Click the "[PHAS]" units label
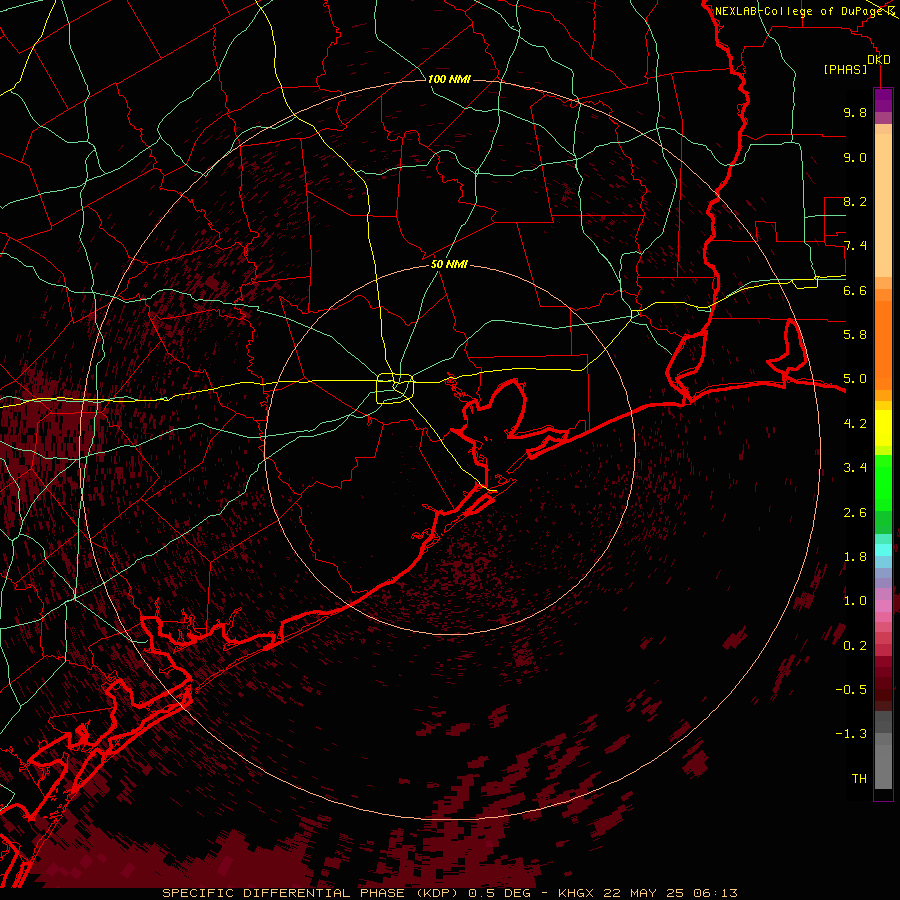900x900 pixels. 845,70
